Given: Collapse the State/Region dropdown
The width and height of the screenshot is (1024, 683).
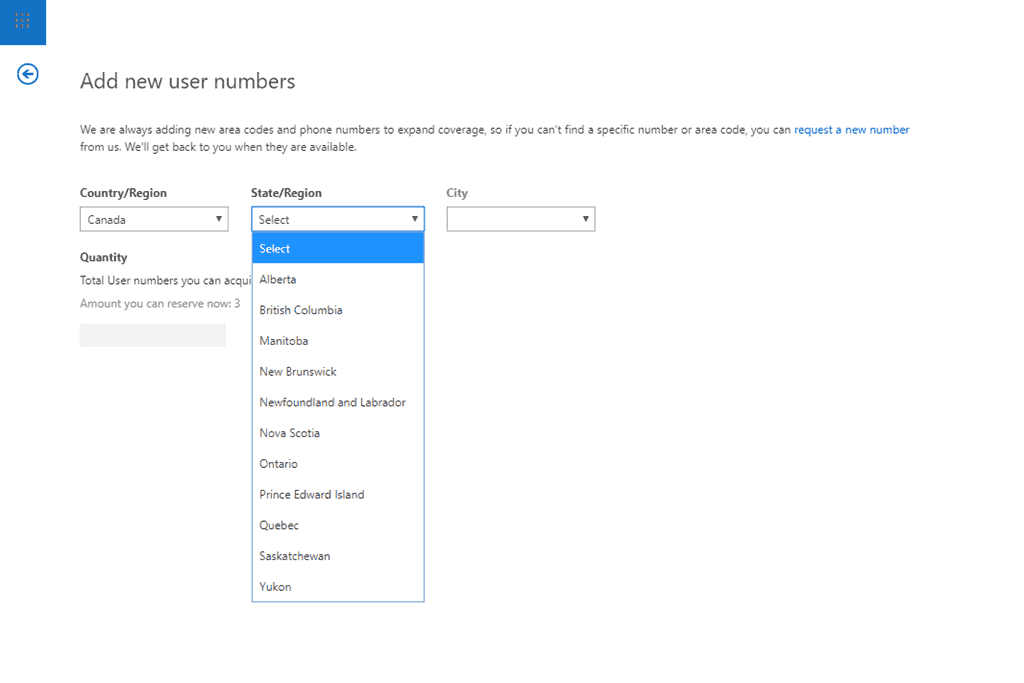Looking at the screenshot, I should coord(338,219).
